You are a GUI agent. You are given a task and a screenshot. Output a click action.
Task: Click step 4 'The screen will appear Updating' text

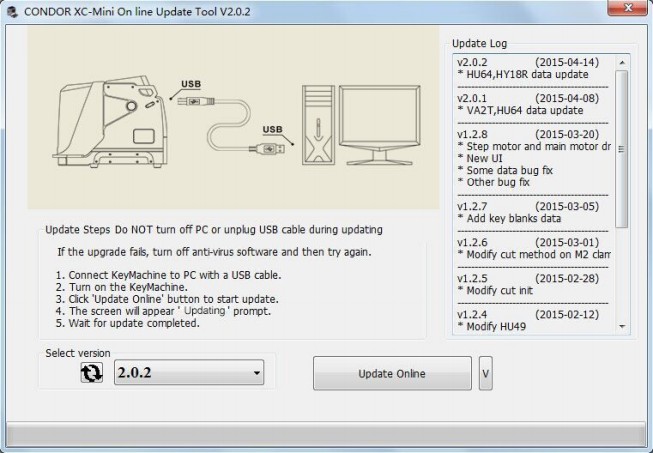(x=163, y=311)
